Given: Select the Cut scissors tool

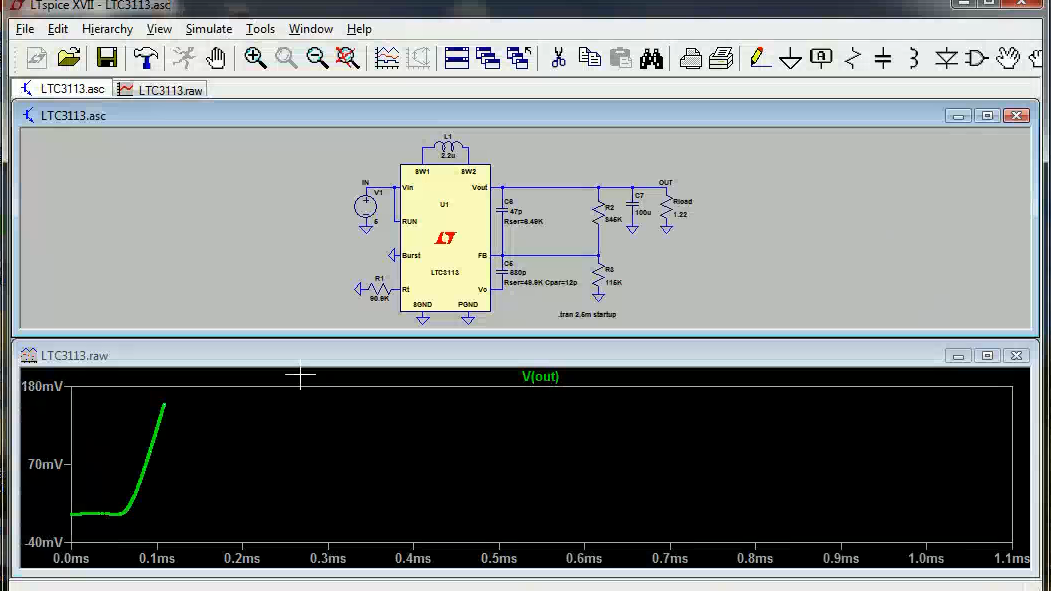Looking at the screenshot, I should pos(558,58).
